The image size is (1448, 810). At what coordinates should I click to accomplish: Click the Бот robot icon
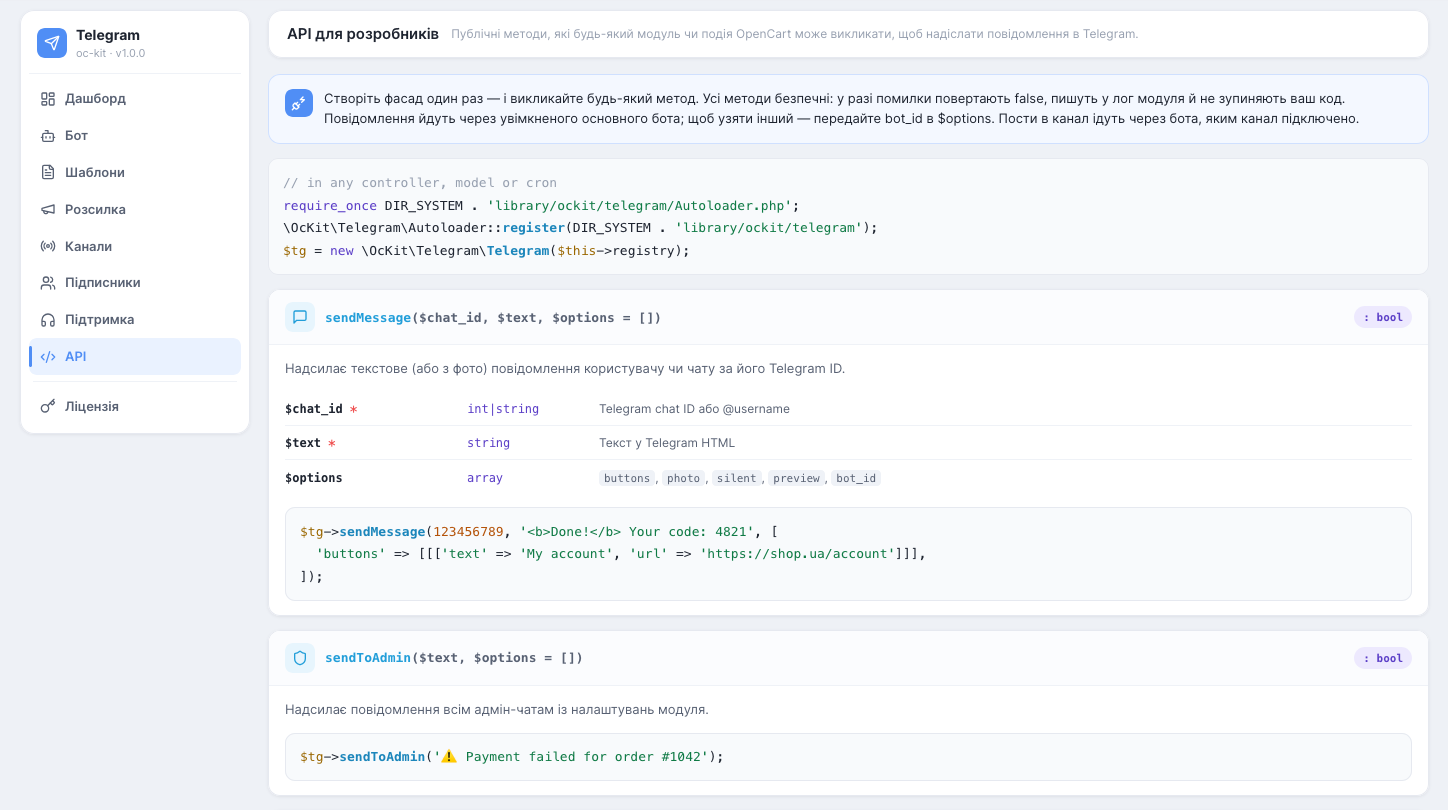(x=48, y=136)
